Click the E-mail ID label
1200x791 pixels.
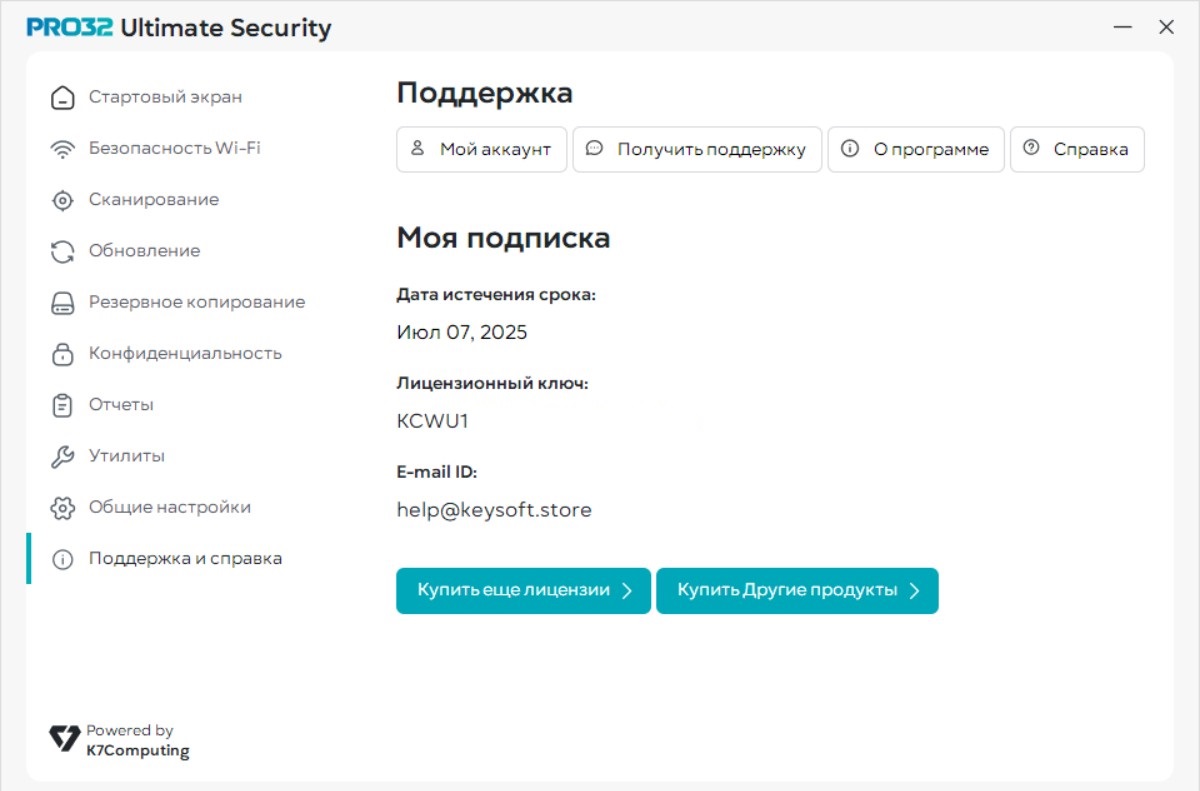[x=437, y=472]
